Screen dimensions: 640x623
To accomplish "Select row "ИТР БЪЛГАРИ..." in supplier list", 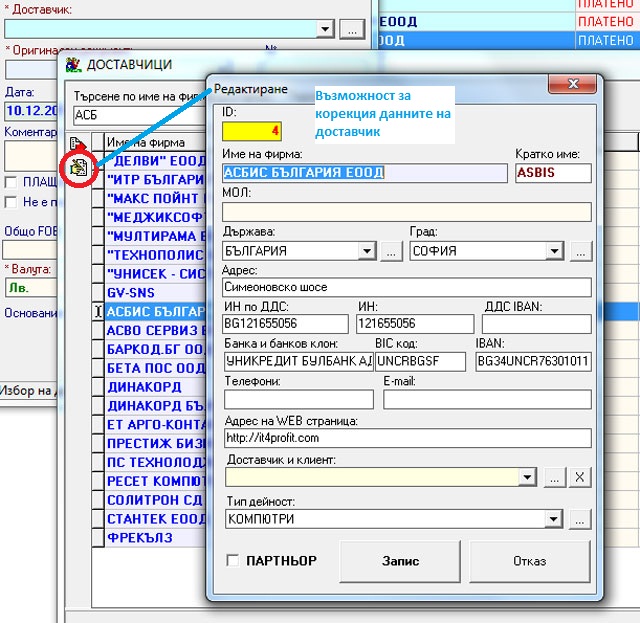I will [156, 180].
